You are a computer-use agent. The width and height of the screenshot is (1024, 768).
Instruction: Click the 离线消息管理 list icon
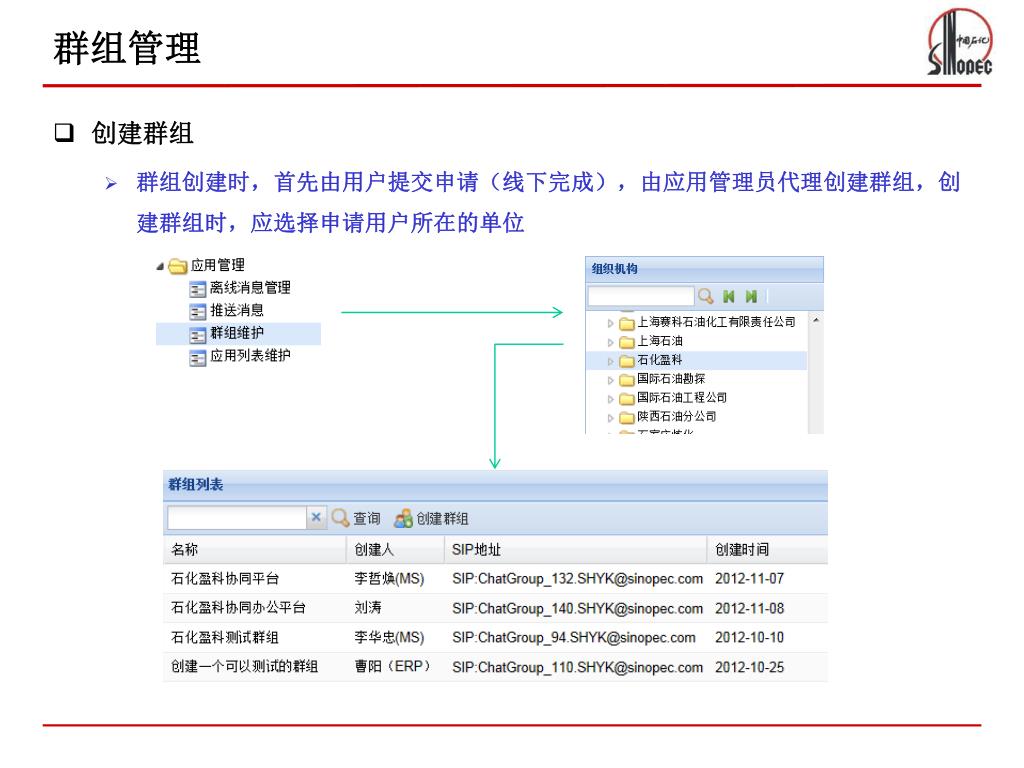[x=197, y=289]
